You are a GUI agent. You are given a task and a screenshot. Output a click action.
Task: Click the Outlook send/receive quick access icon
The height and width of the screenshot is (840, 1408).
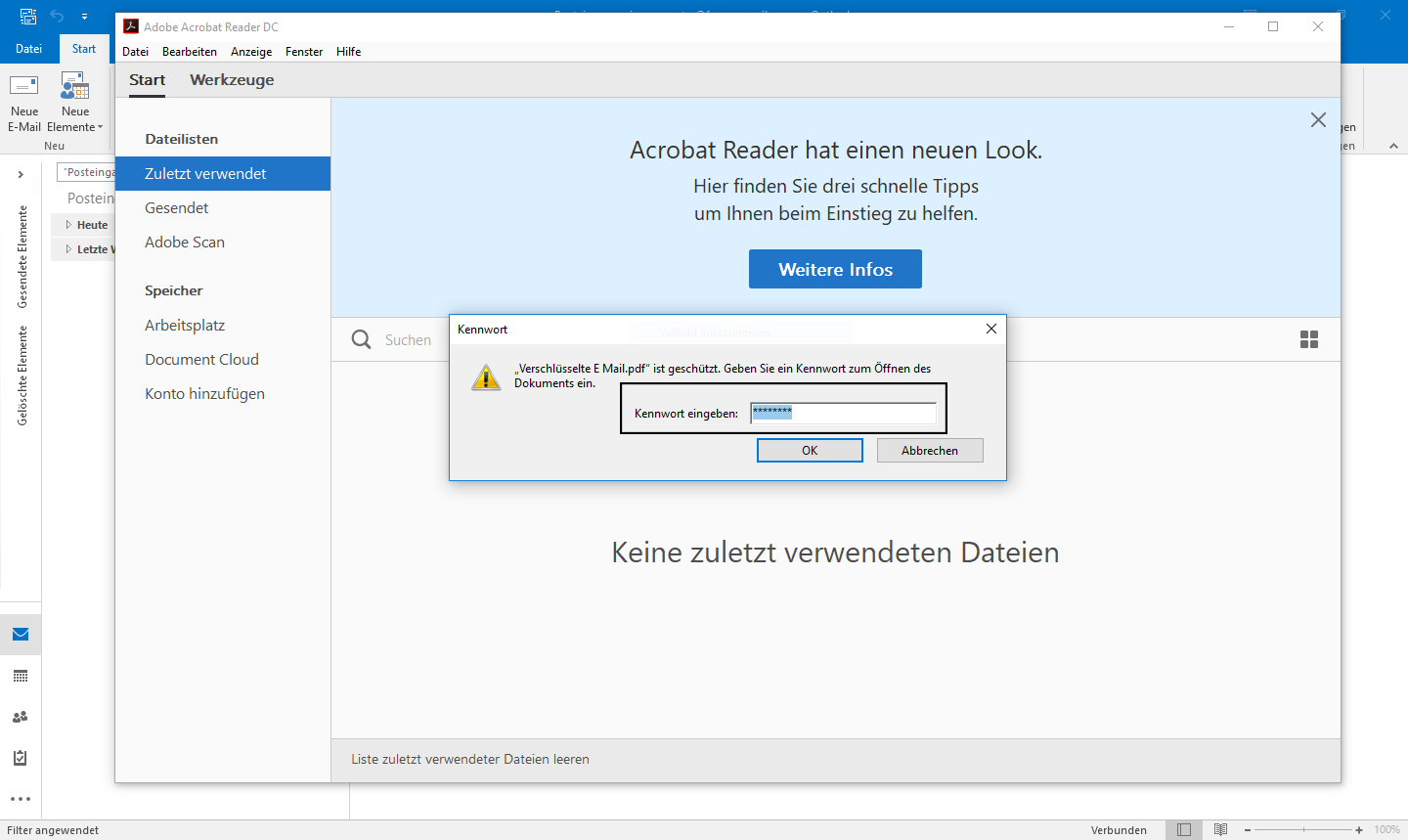tap(28, 16)
